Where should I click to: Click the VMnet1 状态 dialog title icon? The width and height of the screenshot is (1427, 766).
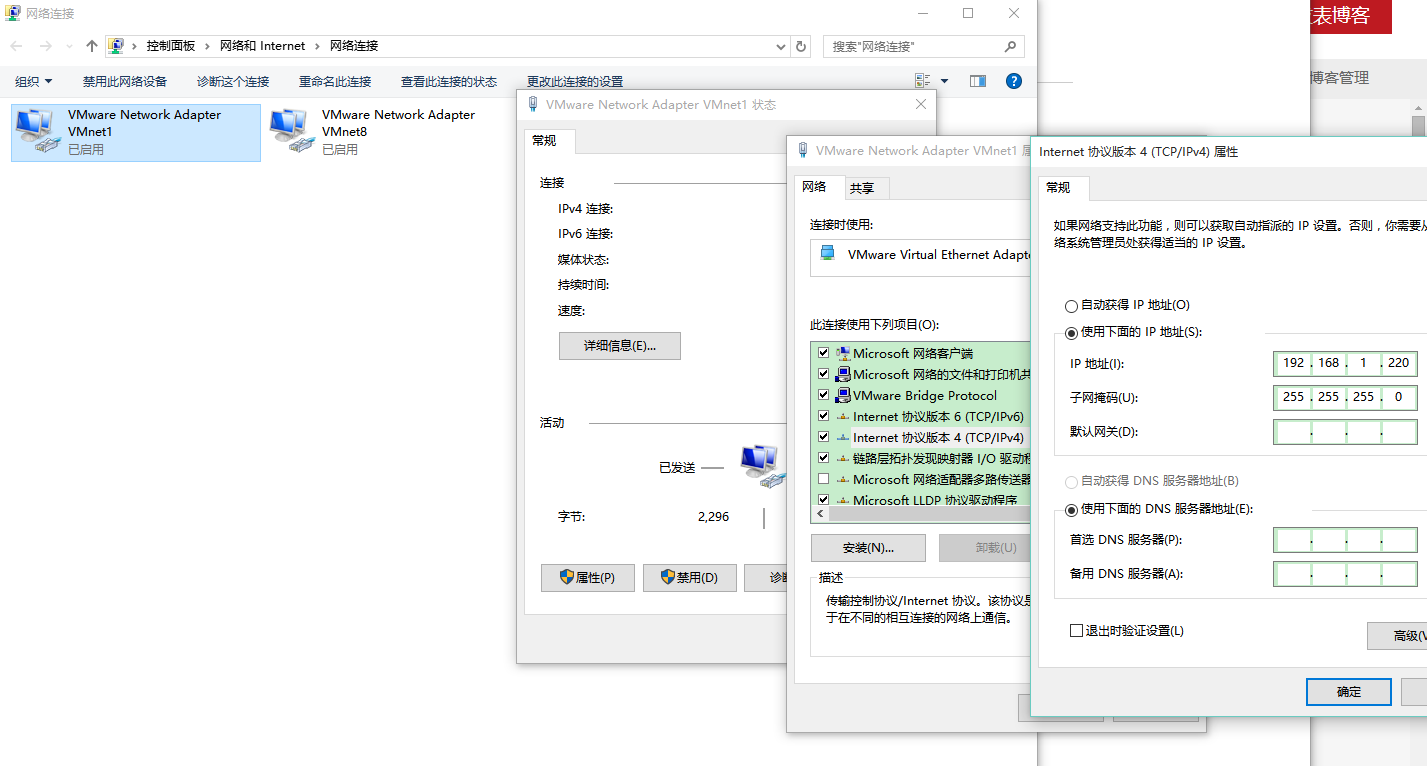coord(532,105)
